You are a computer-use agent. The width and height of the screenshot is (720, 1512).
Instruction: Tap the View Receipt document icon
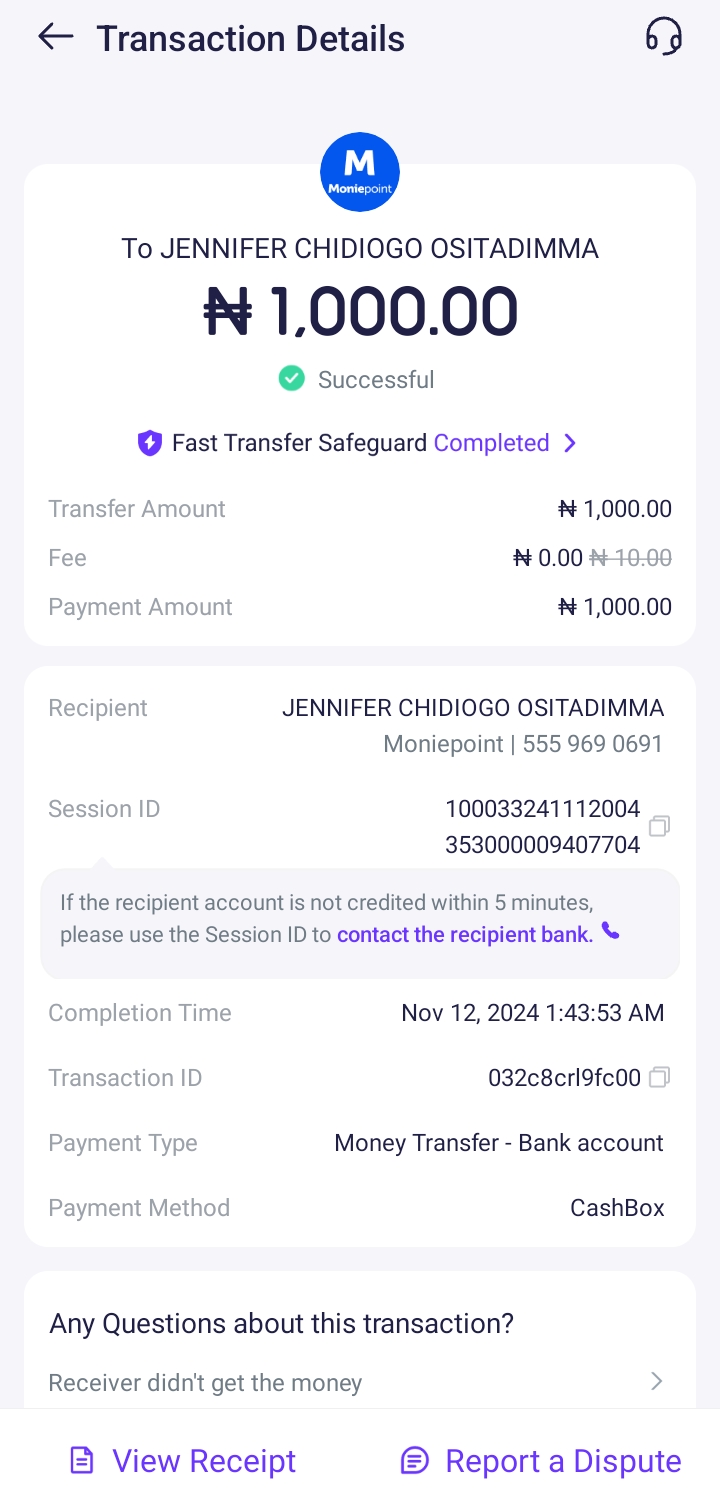click(x=82, y=1461)
